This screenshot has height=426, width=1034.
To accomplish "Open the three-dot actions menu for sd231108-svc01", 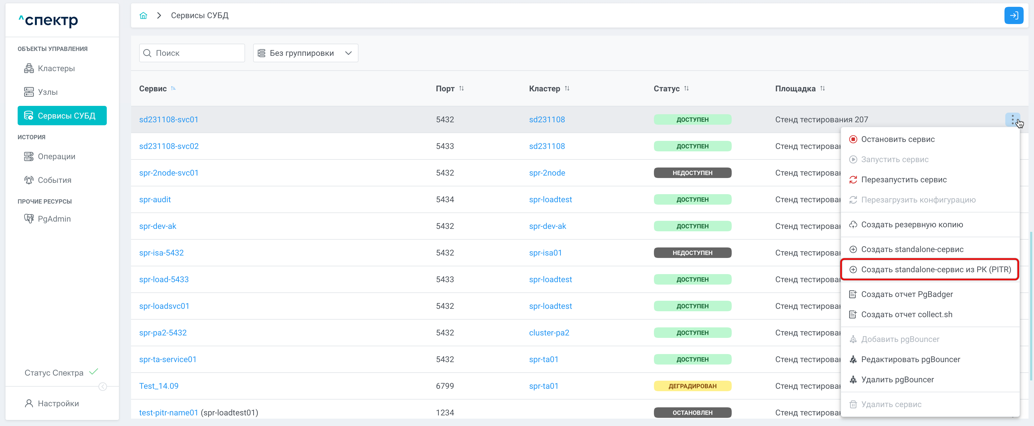I will (x=1013, y=120).
